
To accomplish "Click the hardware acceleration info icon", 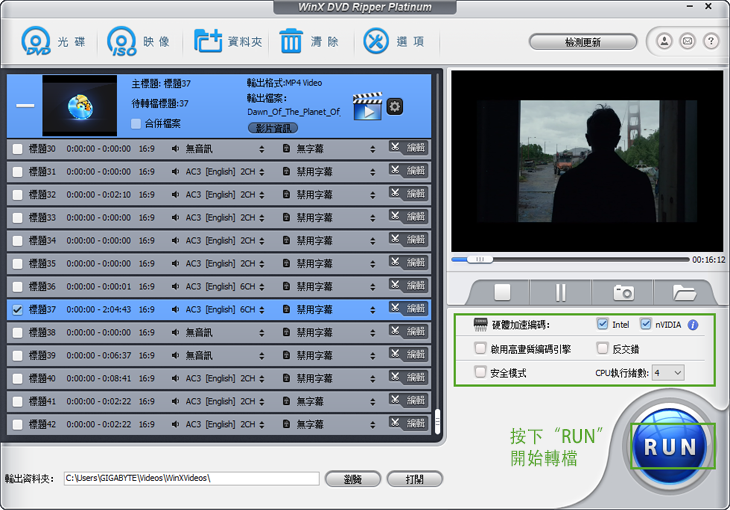I will click(693, 325).
